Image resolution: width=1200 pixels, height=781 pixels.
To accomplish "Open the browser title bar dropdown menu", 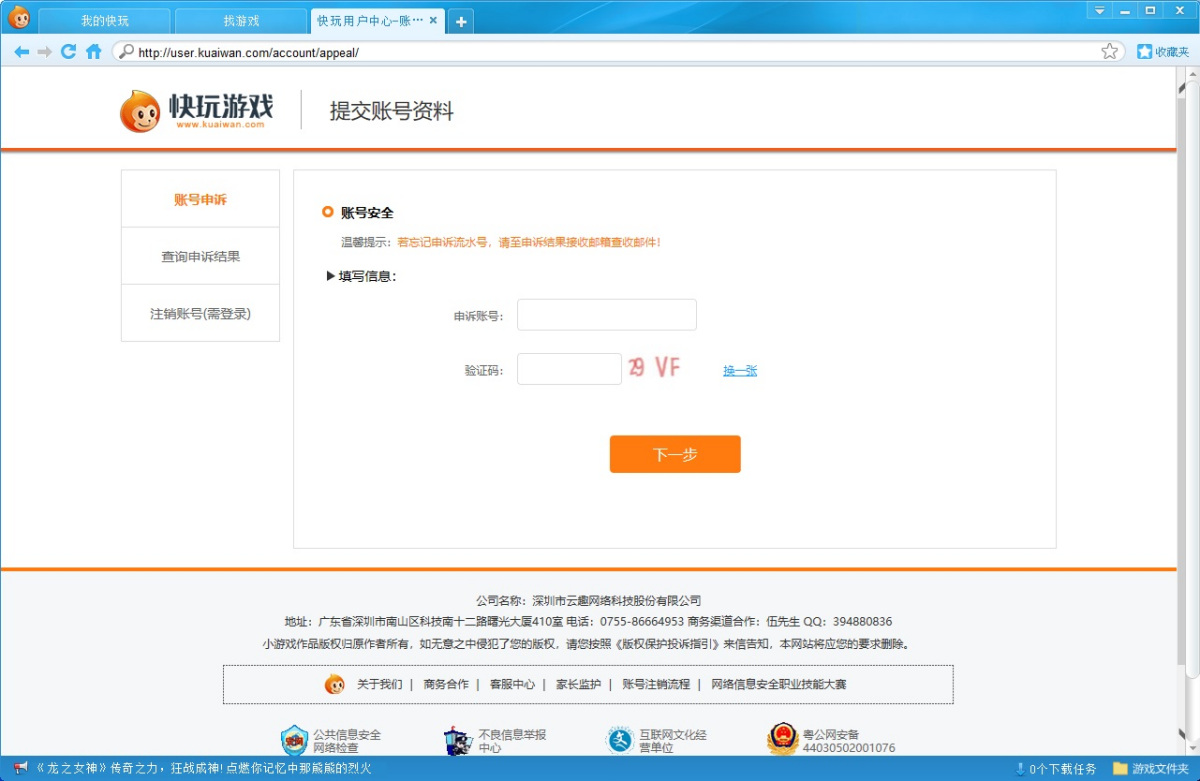I will pyautogui.click(x=1099, y=10).
